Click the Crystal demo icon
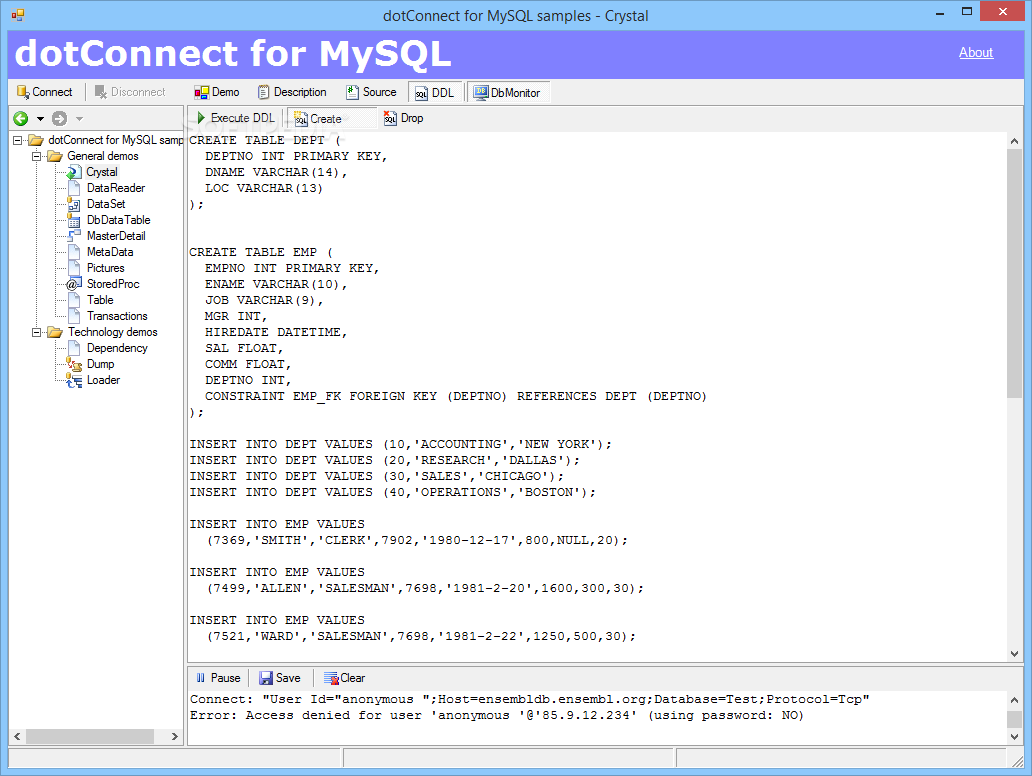The height and width of the screenshot is (776, 1032). click(x=74, y=172)
